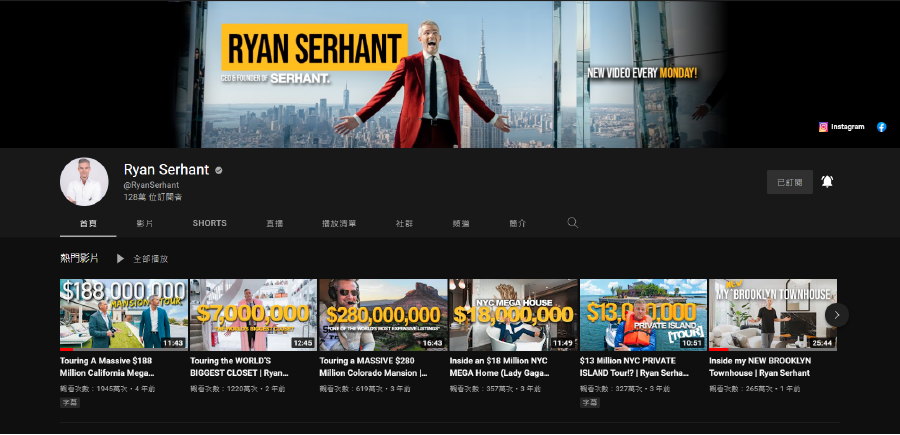Viewport: 900px width, 435px height.
Task: Click title 'Inside my NEW BROOKLYN Townhouse'
Action: [759, 367]
